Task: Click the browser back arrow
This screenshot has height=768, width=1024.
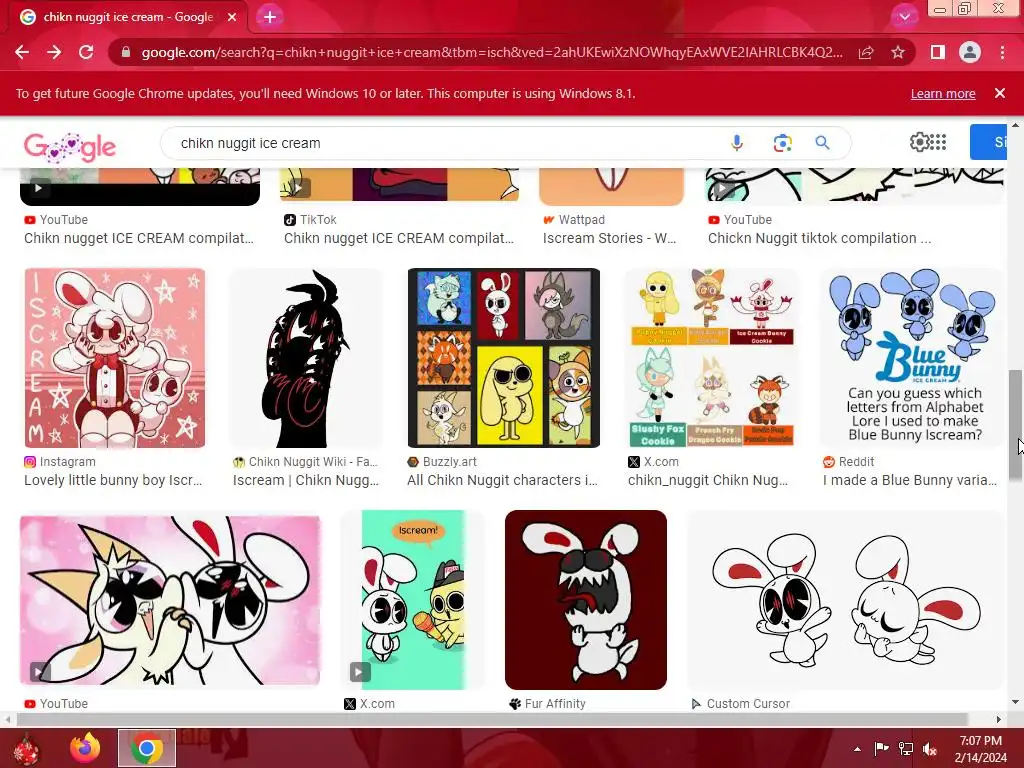Action: 22,52
